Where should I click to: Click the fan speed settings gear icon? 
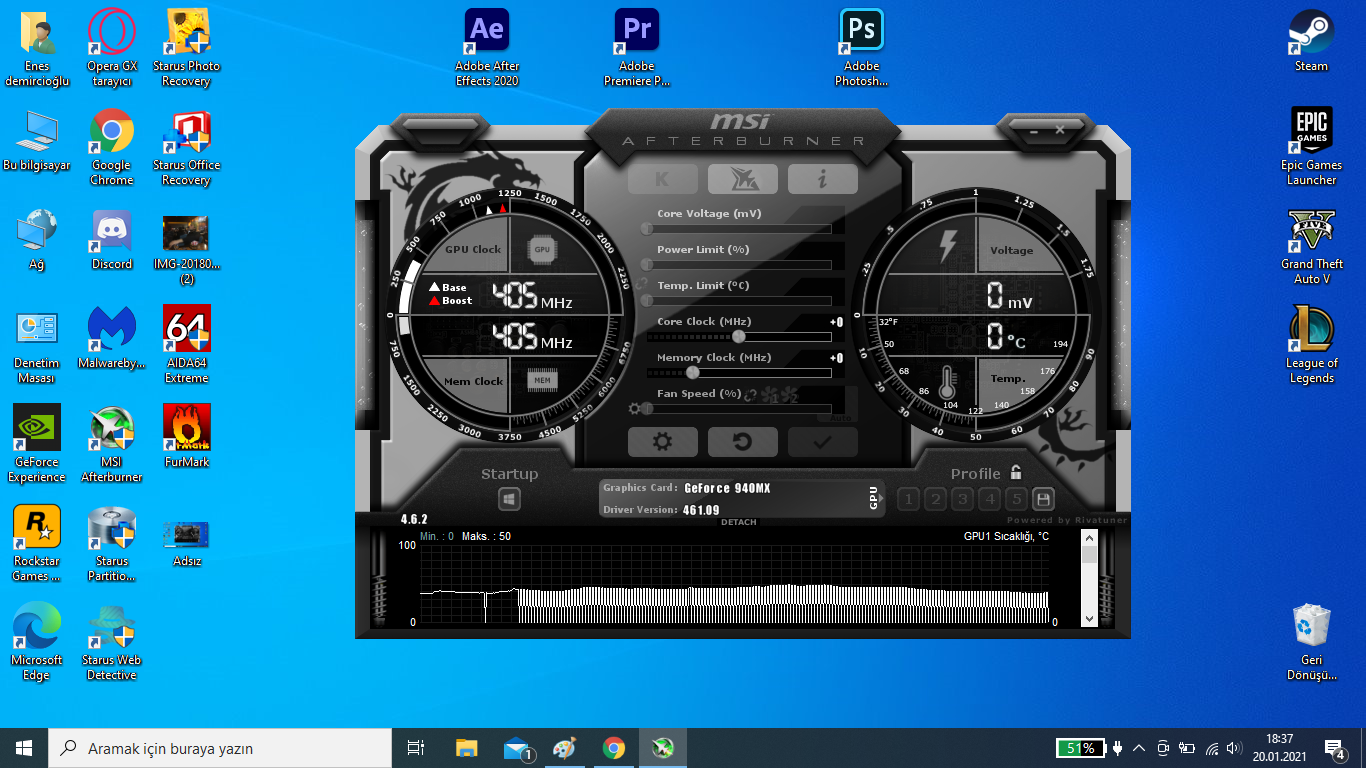[634, 408]
